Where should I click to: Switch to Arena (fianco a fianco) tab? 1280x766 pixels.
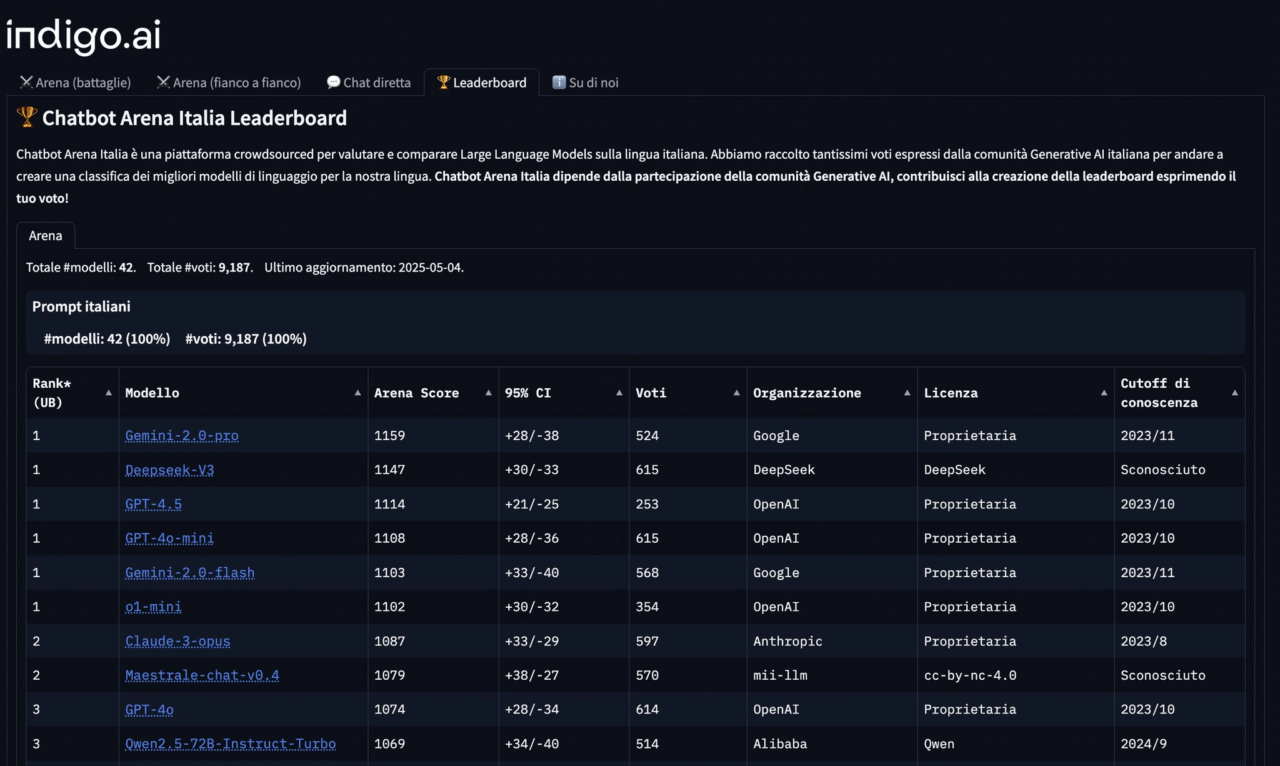[228, 82]
